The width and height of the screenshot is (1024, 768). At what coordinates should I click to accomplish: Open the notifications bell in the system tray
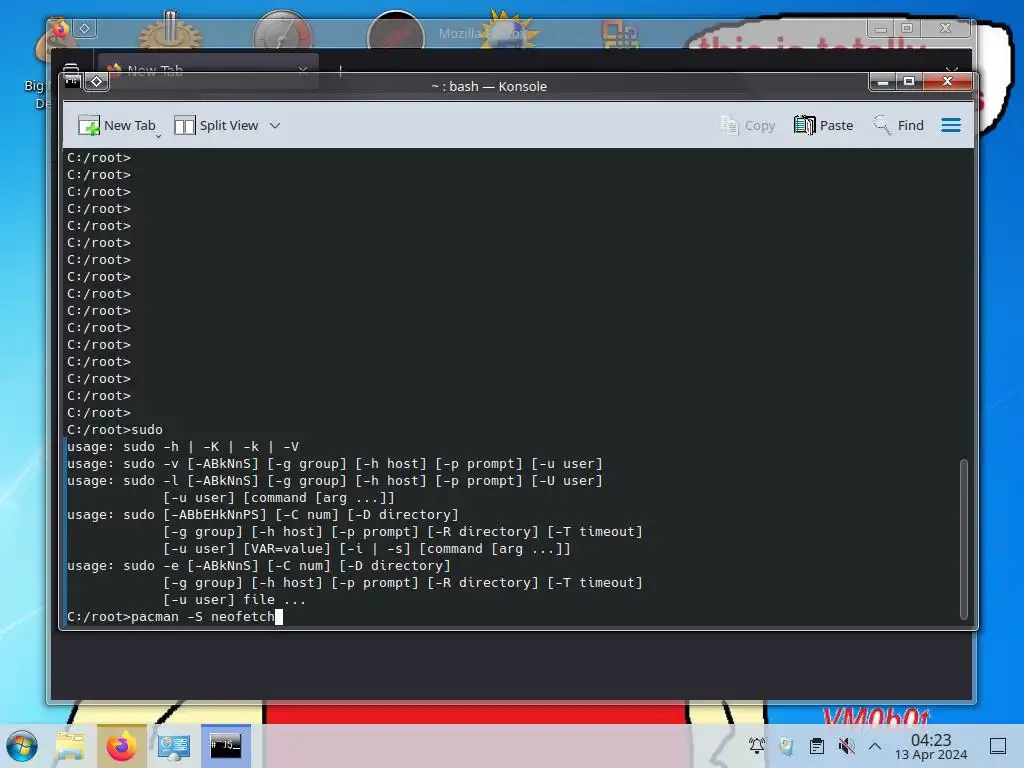point(756,745)
